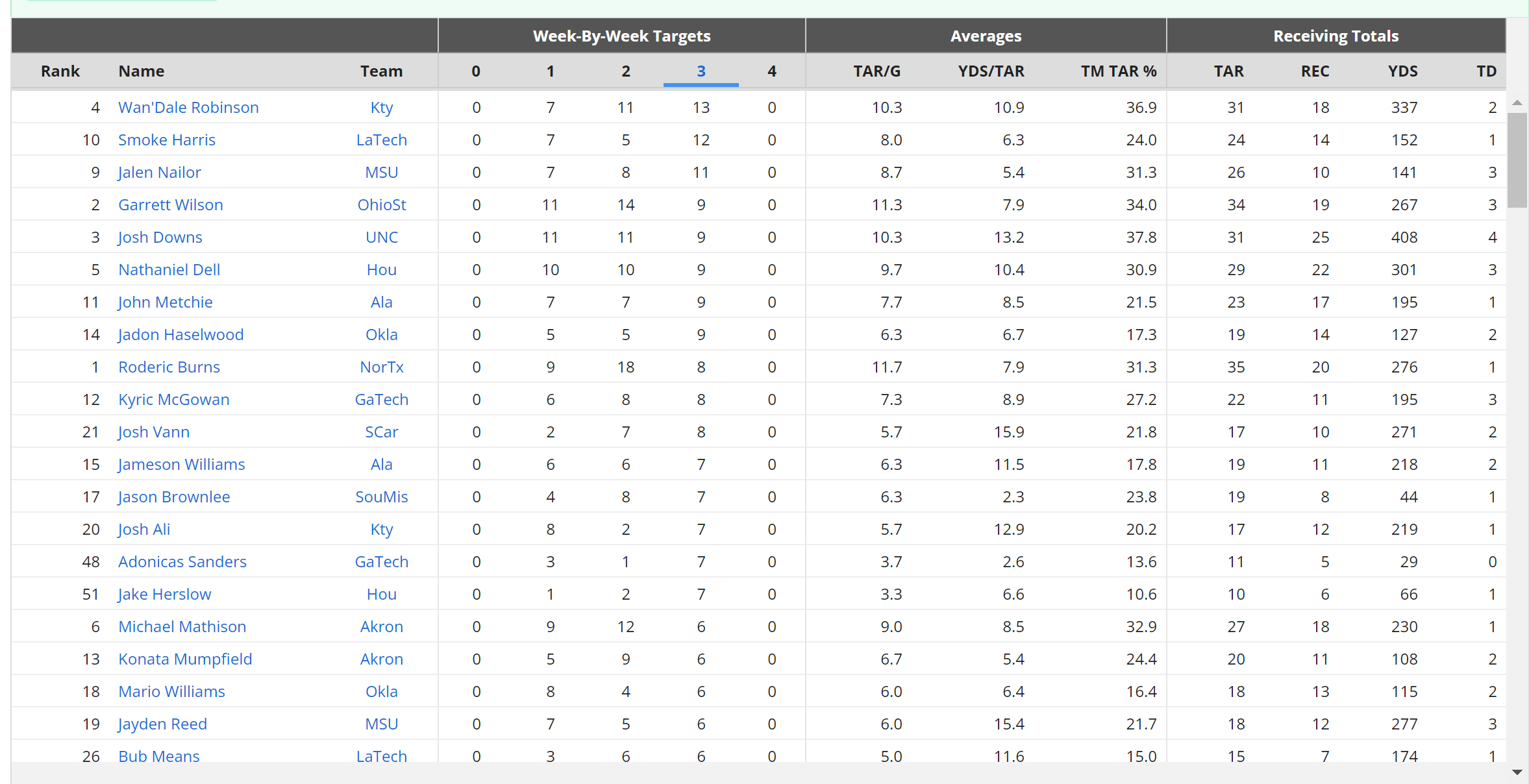Open Garrett Wilson player link
Image resolution: width=1529 pixels, height=784 pixels.
[171, 204]
